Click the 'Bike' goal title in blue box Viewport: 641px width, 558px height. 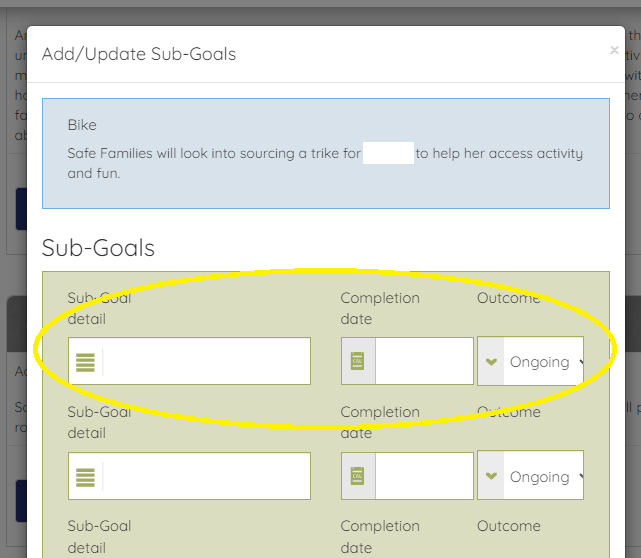(x=82, y=125)
